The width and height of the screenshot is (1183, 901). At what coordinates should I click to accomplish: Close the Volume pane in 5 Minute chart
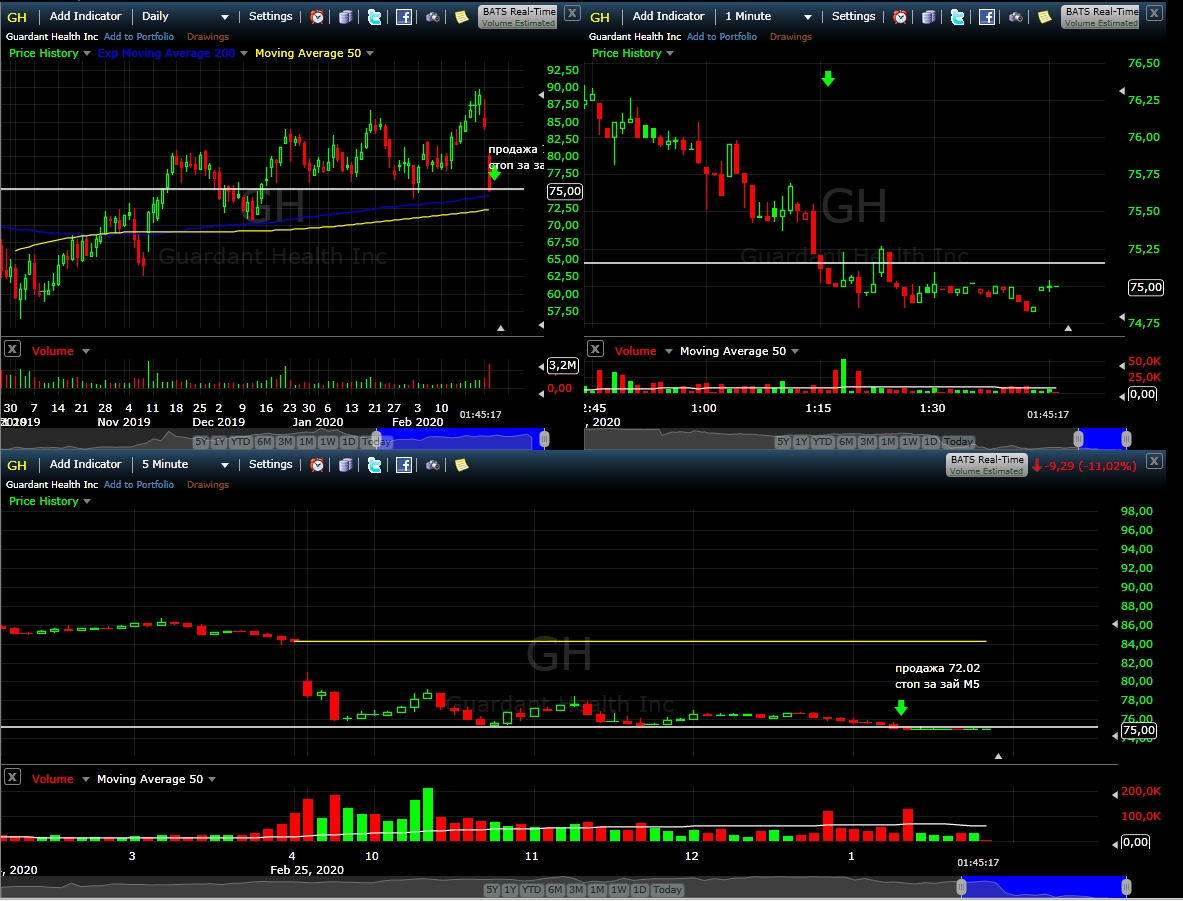12,776
